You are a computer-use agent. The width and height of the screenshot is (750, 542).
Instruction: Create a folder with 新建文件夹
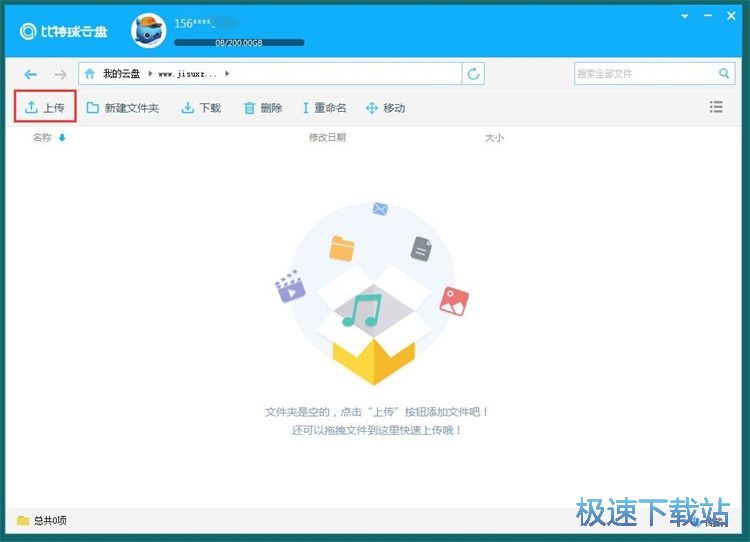coord(122,108)
